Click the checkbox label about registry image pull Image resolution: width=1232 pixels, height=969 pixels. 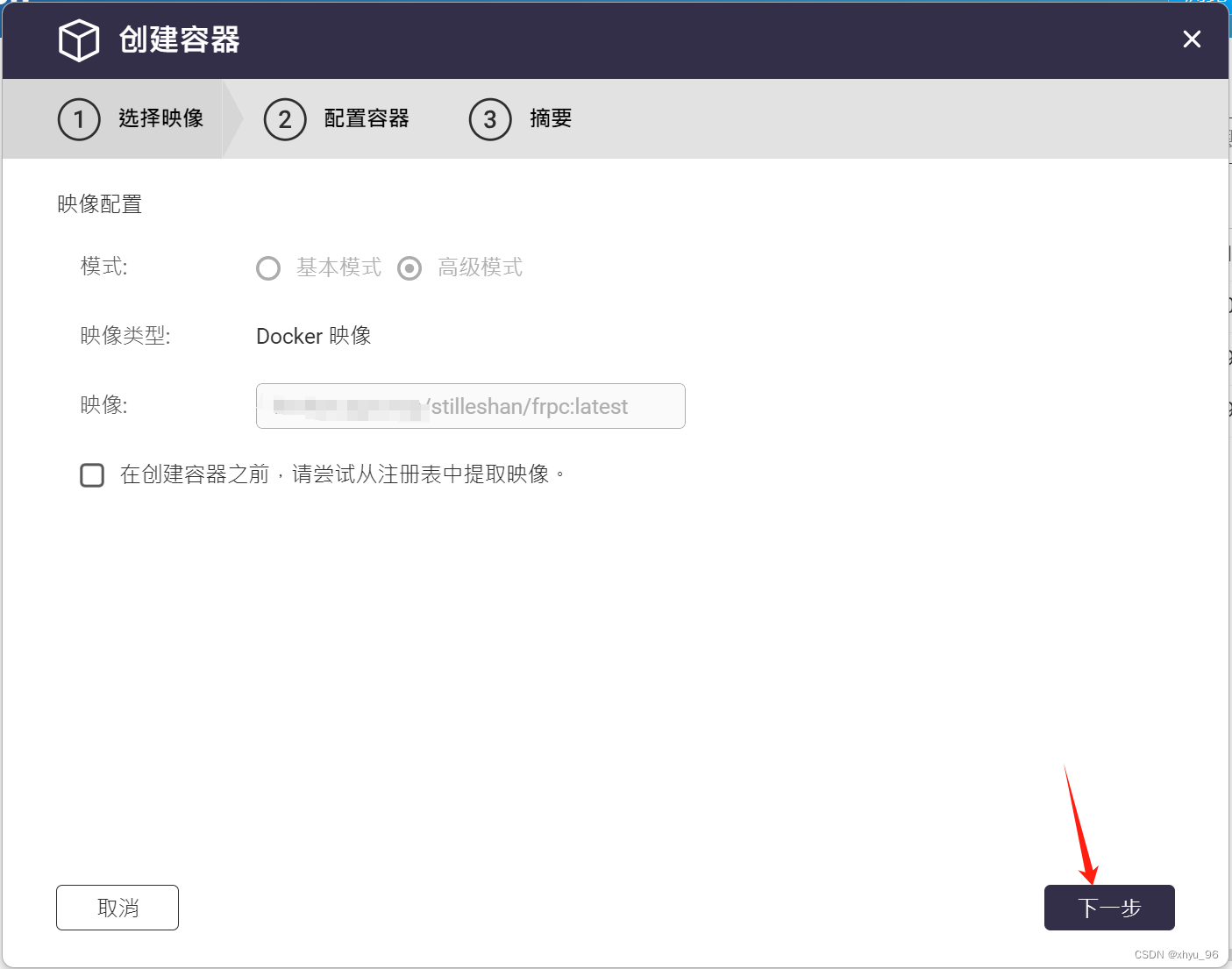pyautogui.click(x=342, y=474)
